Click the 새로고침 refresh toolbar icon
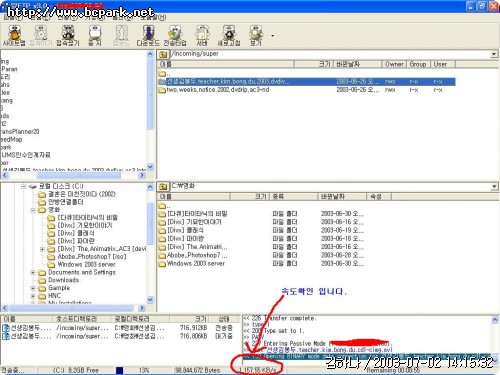 click(x=229, y=35)
